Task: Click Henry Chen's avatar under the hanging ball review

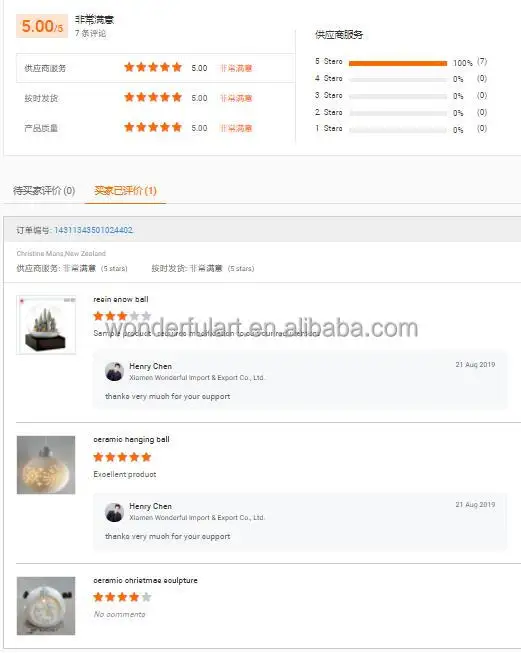Action: pos(114,512)
